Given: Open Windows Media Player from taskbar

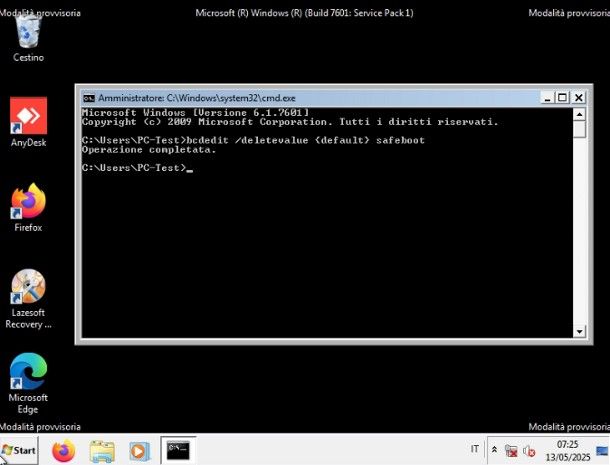Looking at the screenshot, I should coord(139,451).
